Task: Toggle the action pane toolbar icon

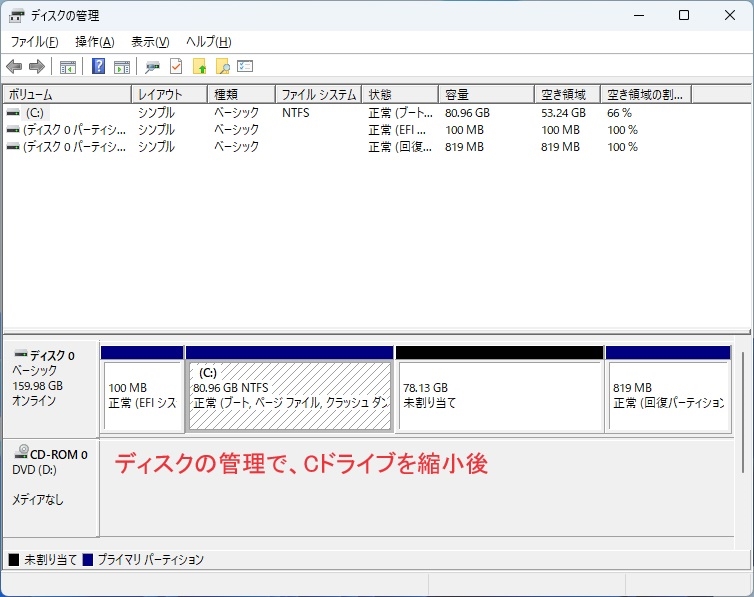Action: (122, 67)
